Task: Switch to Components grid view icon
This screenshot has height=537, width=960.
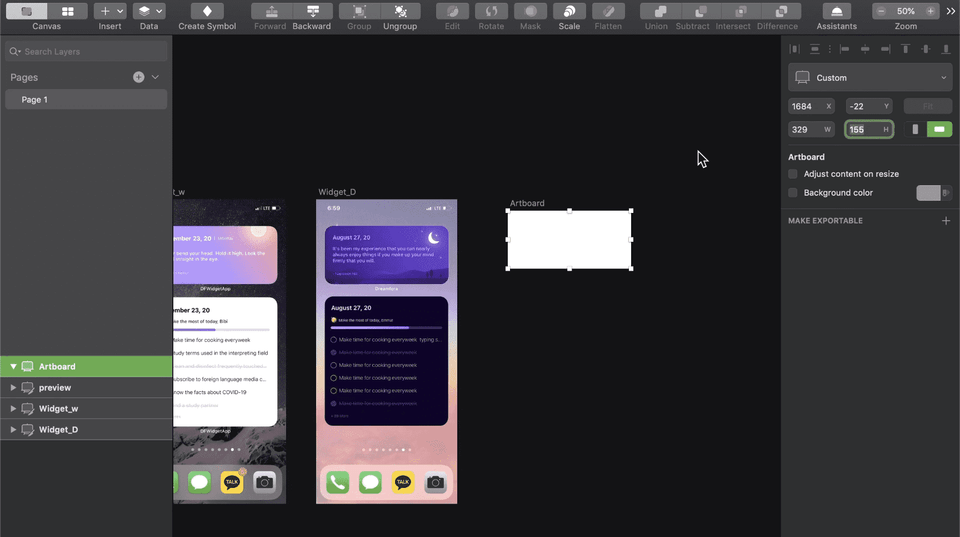Action: [67, 11]
